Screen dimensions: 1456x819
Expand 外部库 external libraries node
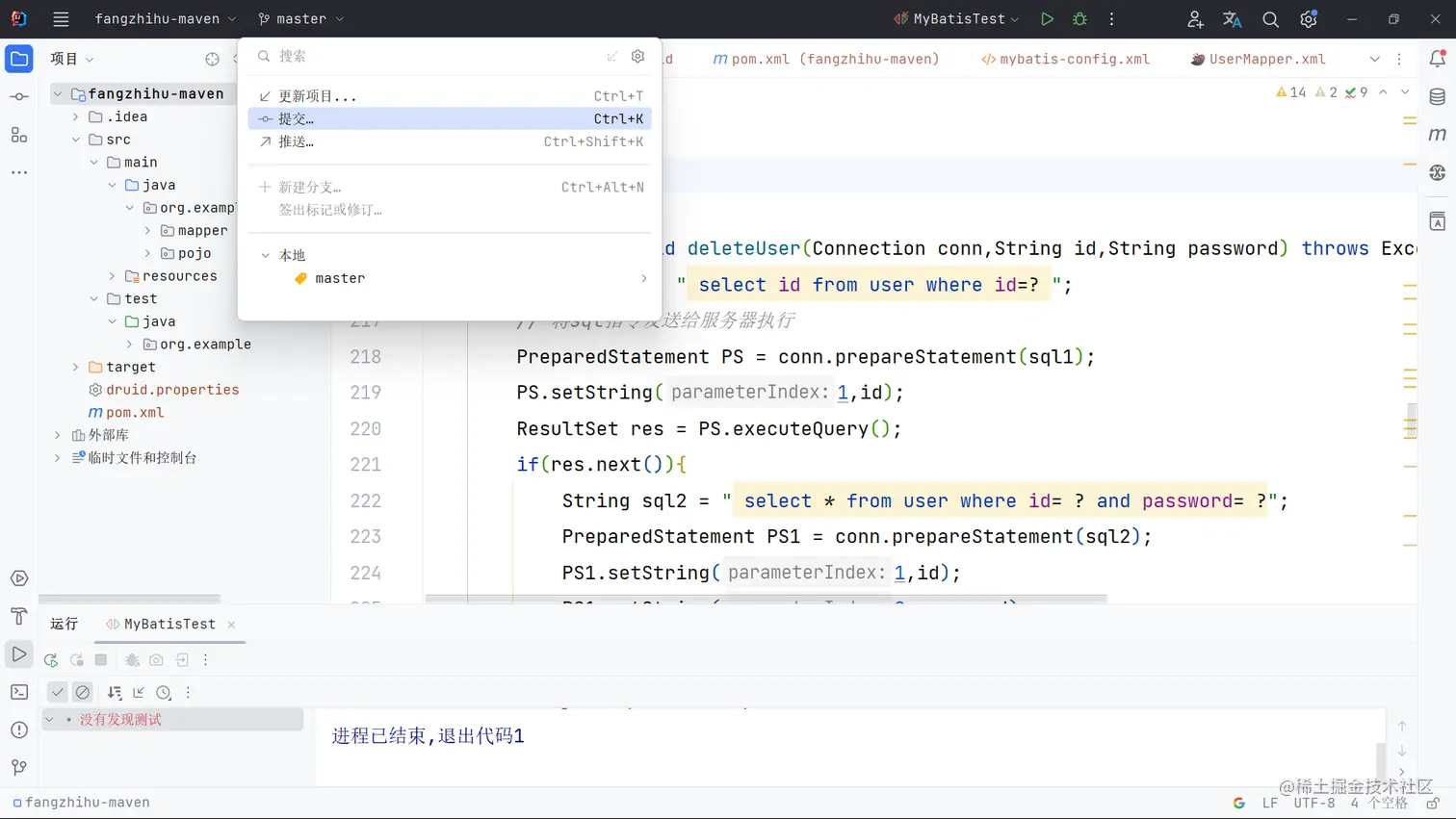click(58, 435)
